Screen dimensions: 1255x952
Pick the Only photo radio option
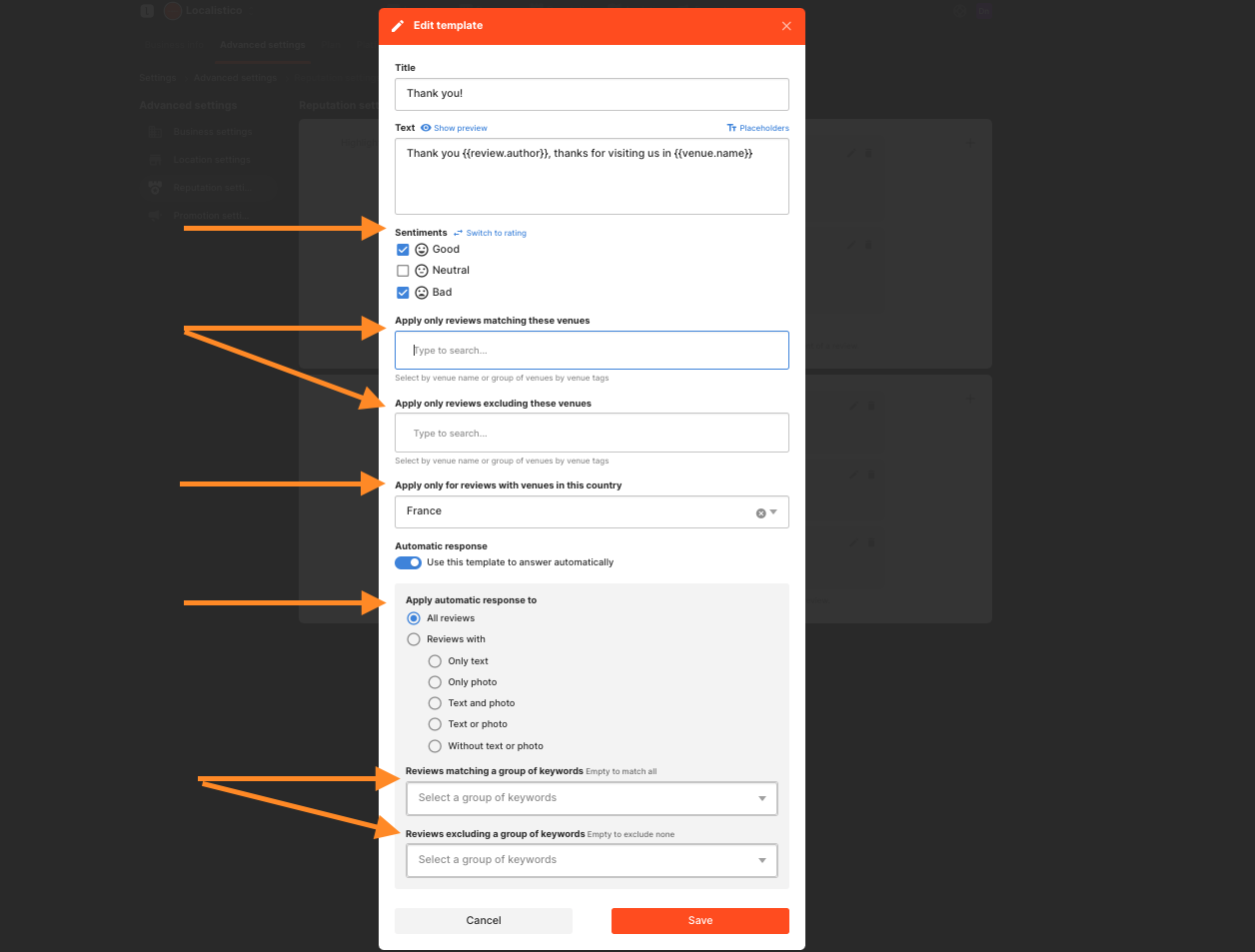(435, 682)
